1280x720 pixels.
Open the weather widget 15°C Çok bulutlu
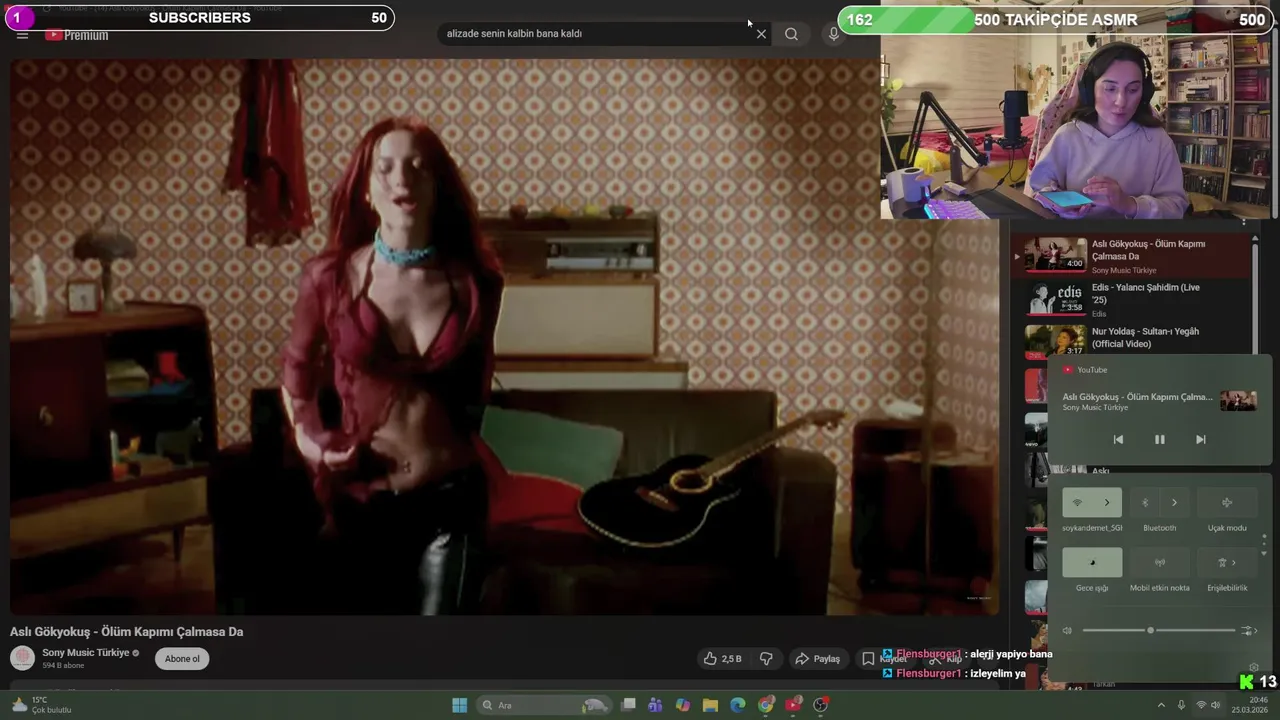click(40, 705)
